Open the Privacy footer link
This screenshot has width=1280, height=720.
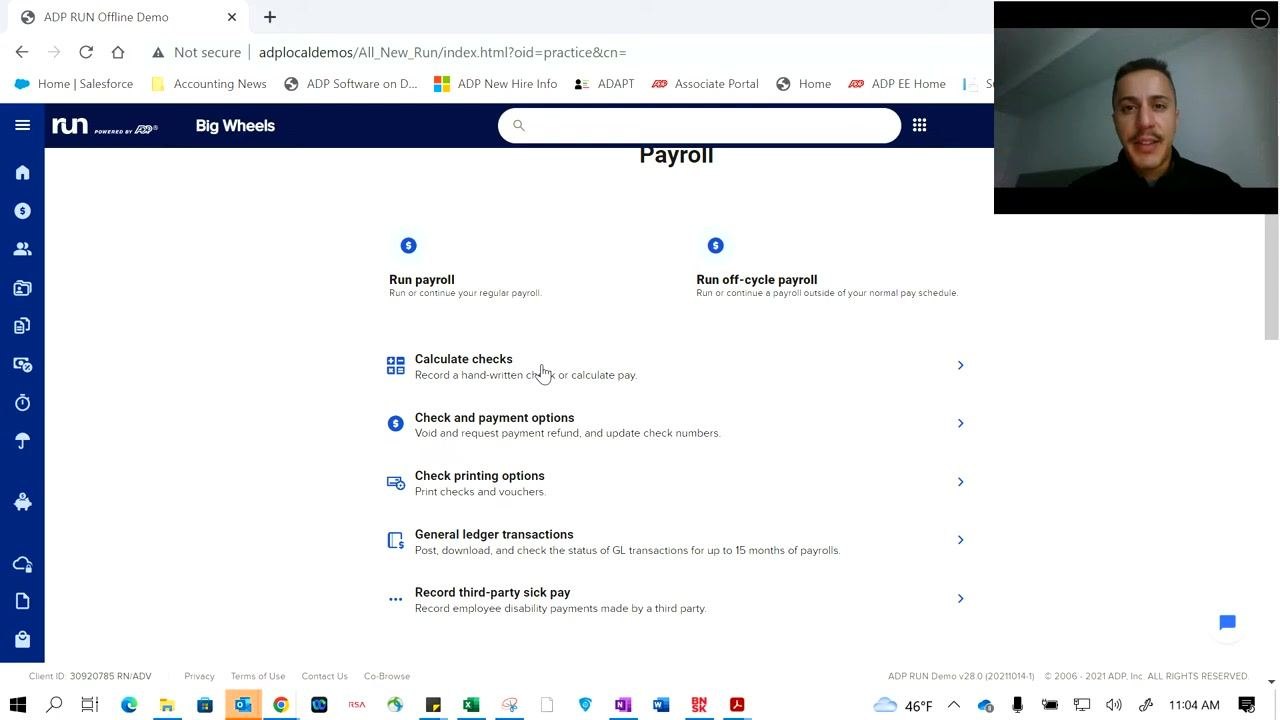pyautogui.click(x=199, y=676)
